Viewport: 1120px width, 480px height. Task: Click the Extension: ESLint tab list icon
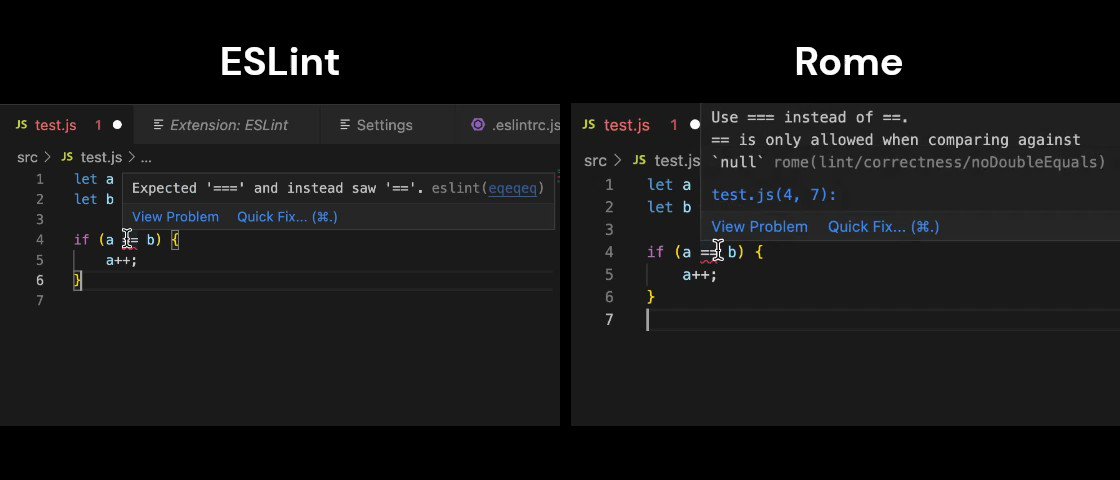pyautogui.click(x=159, y=125)
